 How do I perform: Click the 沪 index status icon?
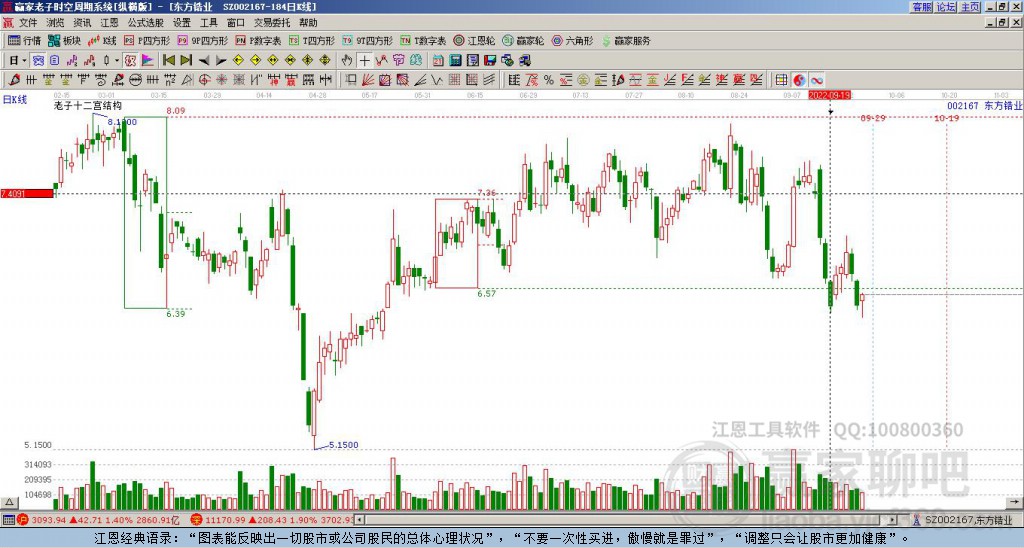(23, 520)
